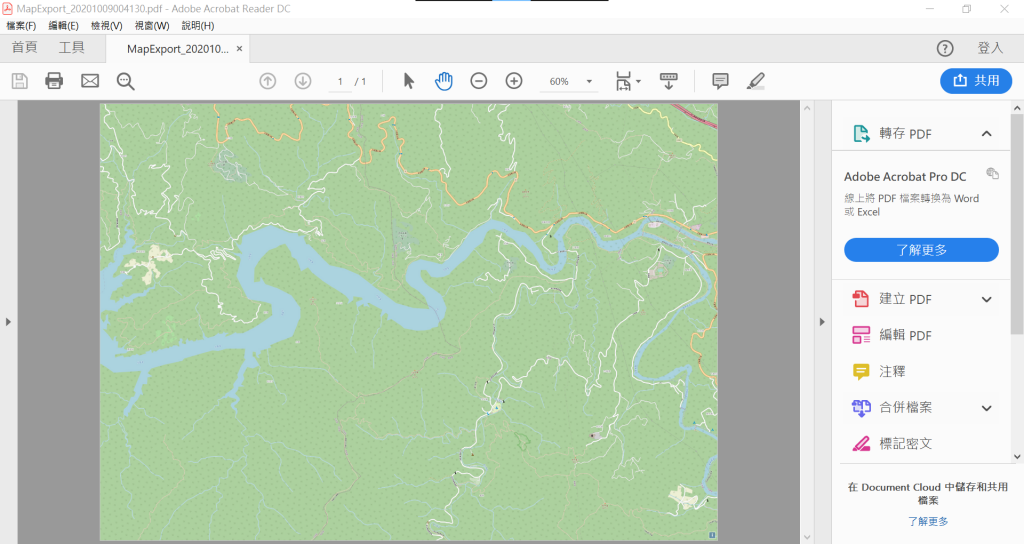
Task: Select the arrow Selection tool
Action: click(409, 81)
